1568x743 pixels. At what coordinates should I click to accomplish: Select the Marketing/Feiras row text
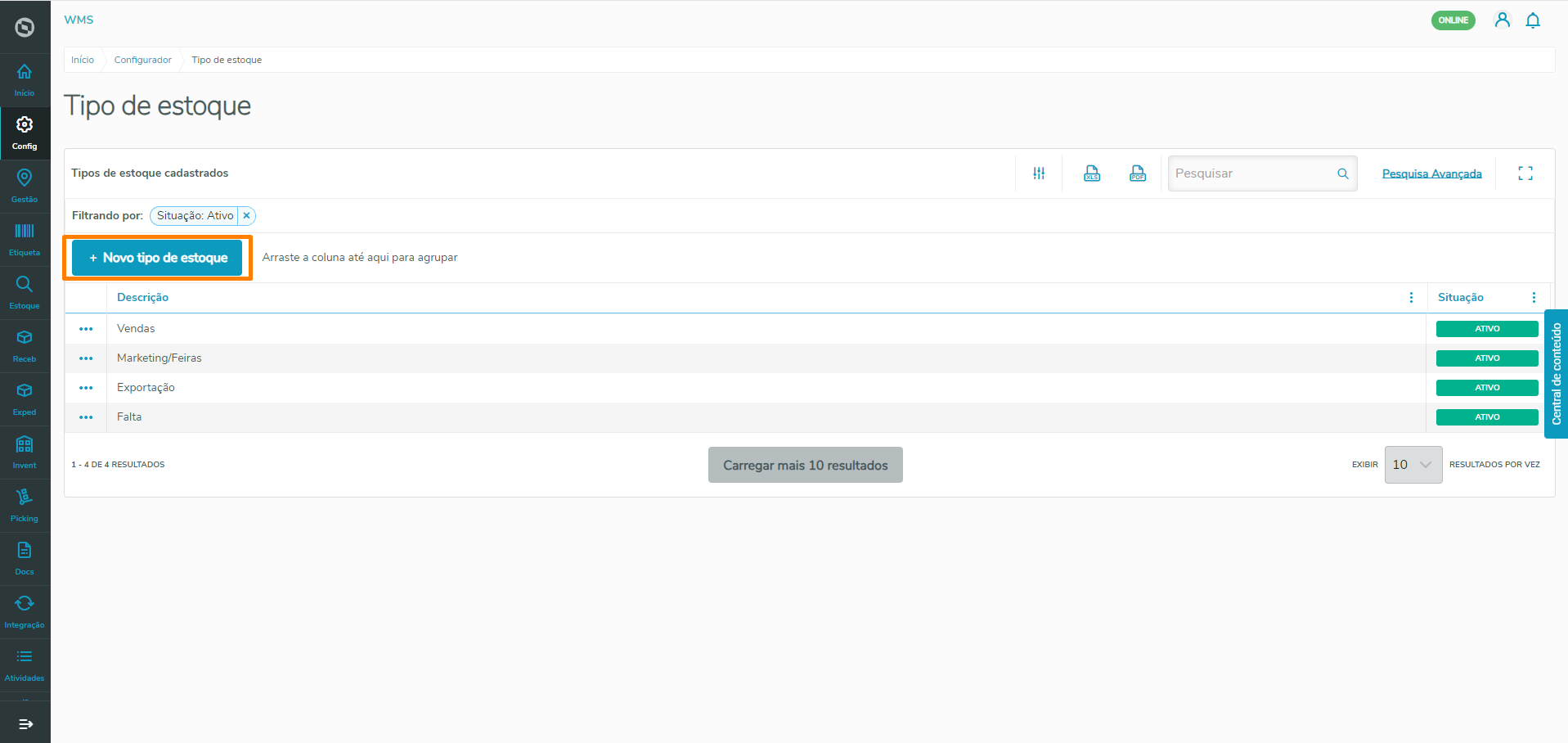click(x=159, y=358)
